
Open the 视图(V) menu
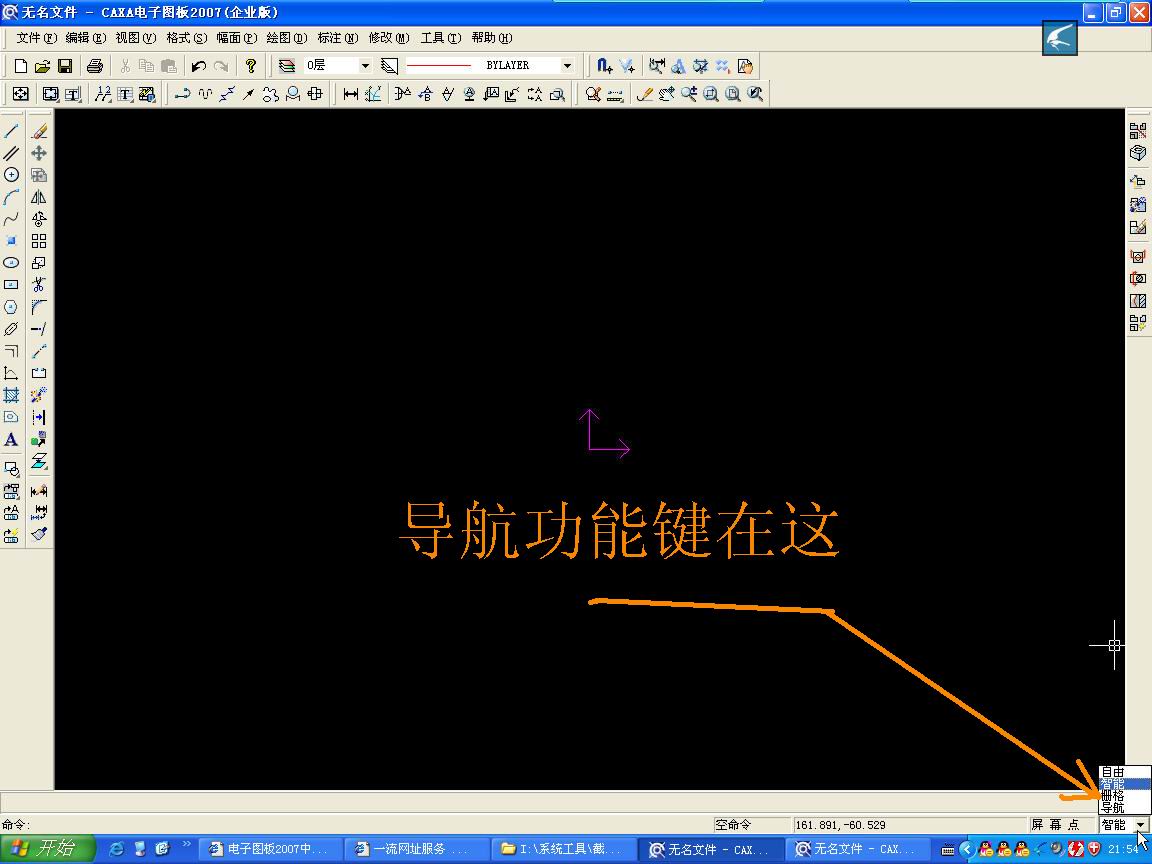coord(136,37)
